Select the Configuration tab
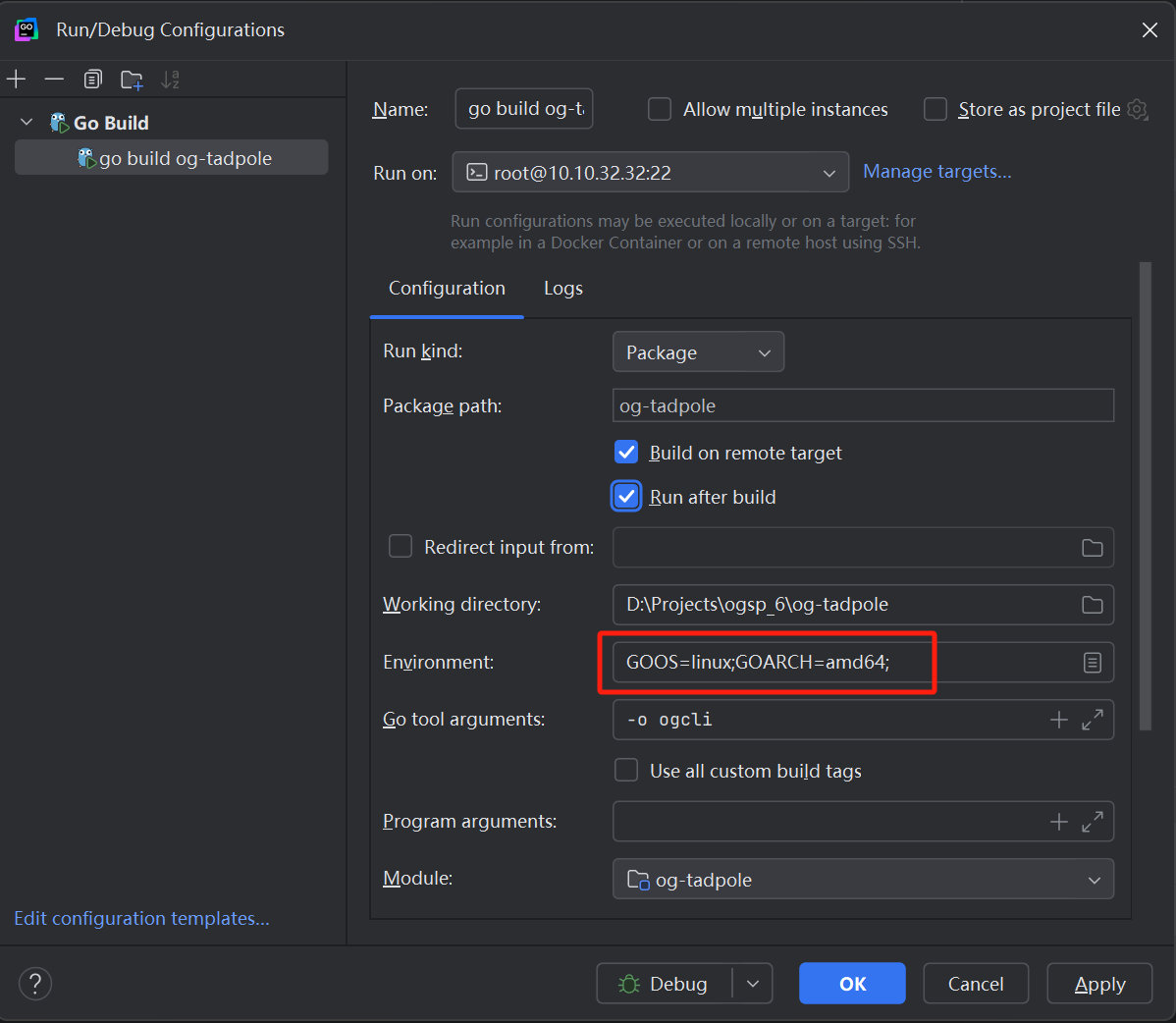The height and width of the screenshot is (1023, 1176). coord(447,289)
